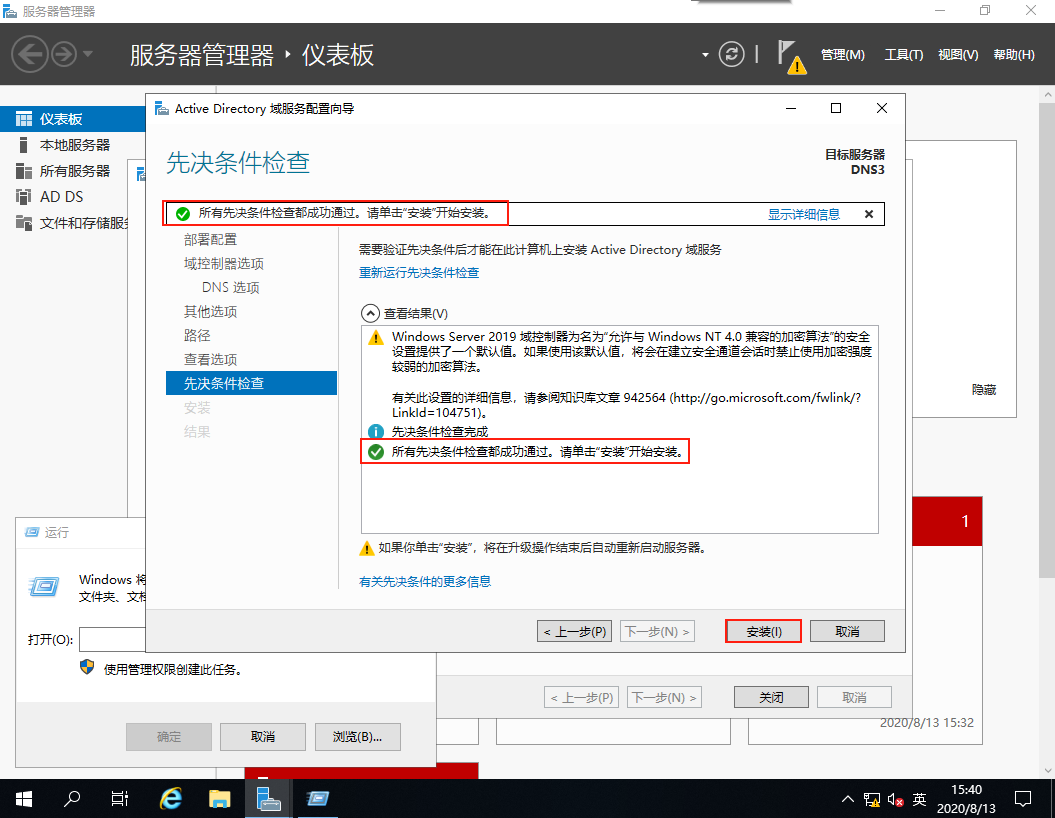The image size is (1055, 818).
Task: Click the taskbar search icon
Action: coord(71,798)
